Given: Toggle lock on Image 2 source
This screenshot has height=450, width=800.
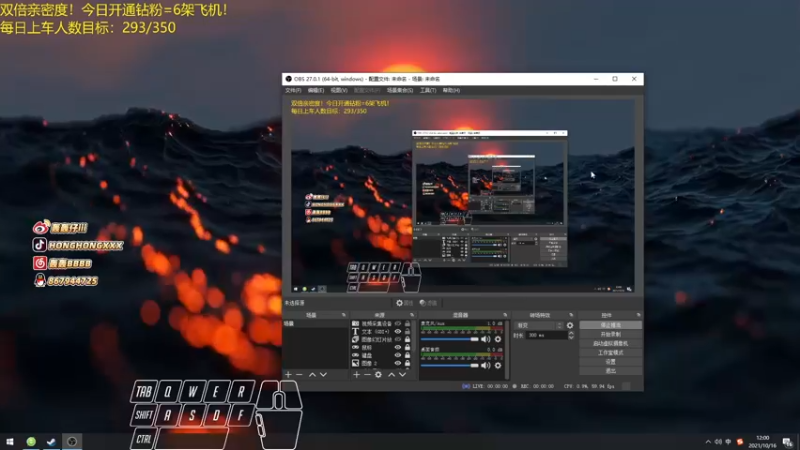Looking at the screenshot, I should (407, 363).
